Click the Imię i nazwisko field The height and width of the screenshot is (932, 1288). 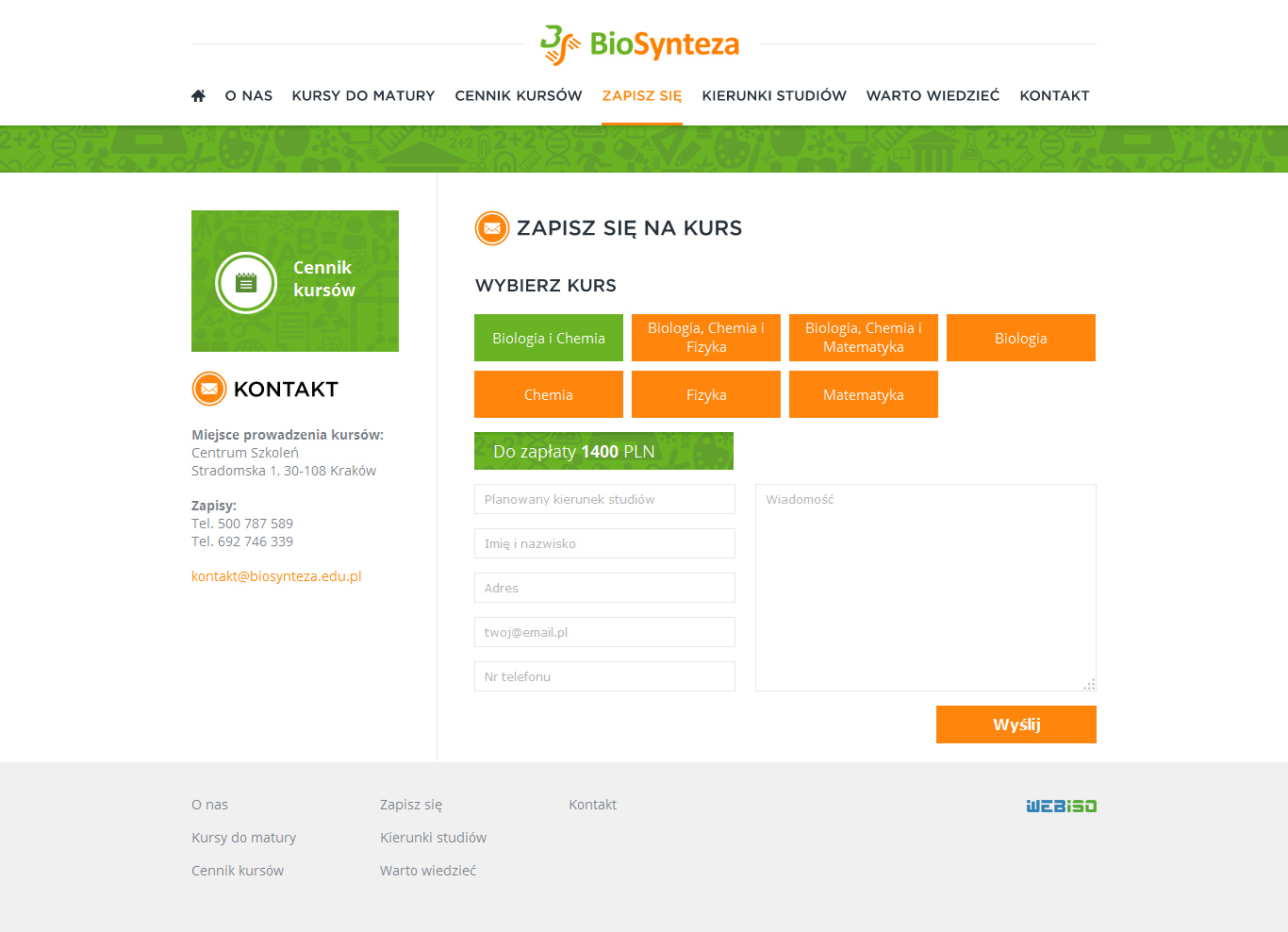tap(604, 543)
